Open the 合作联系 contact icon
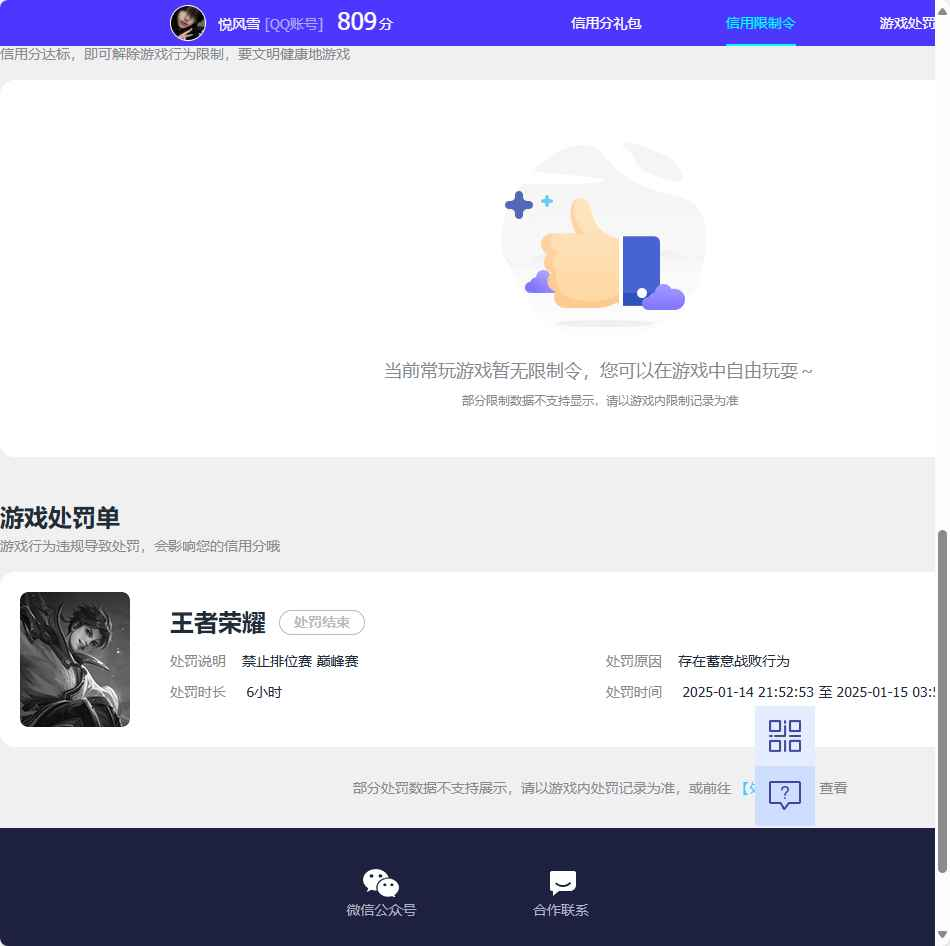950x946 pixels. (562, 882)
